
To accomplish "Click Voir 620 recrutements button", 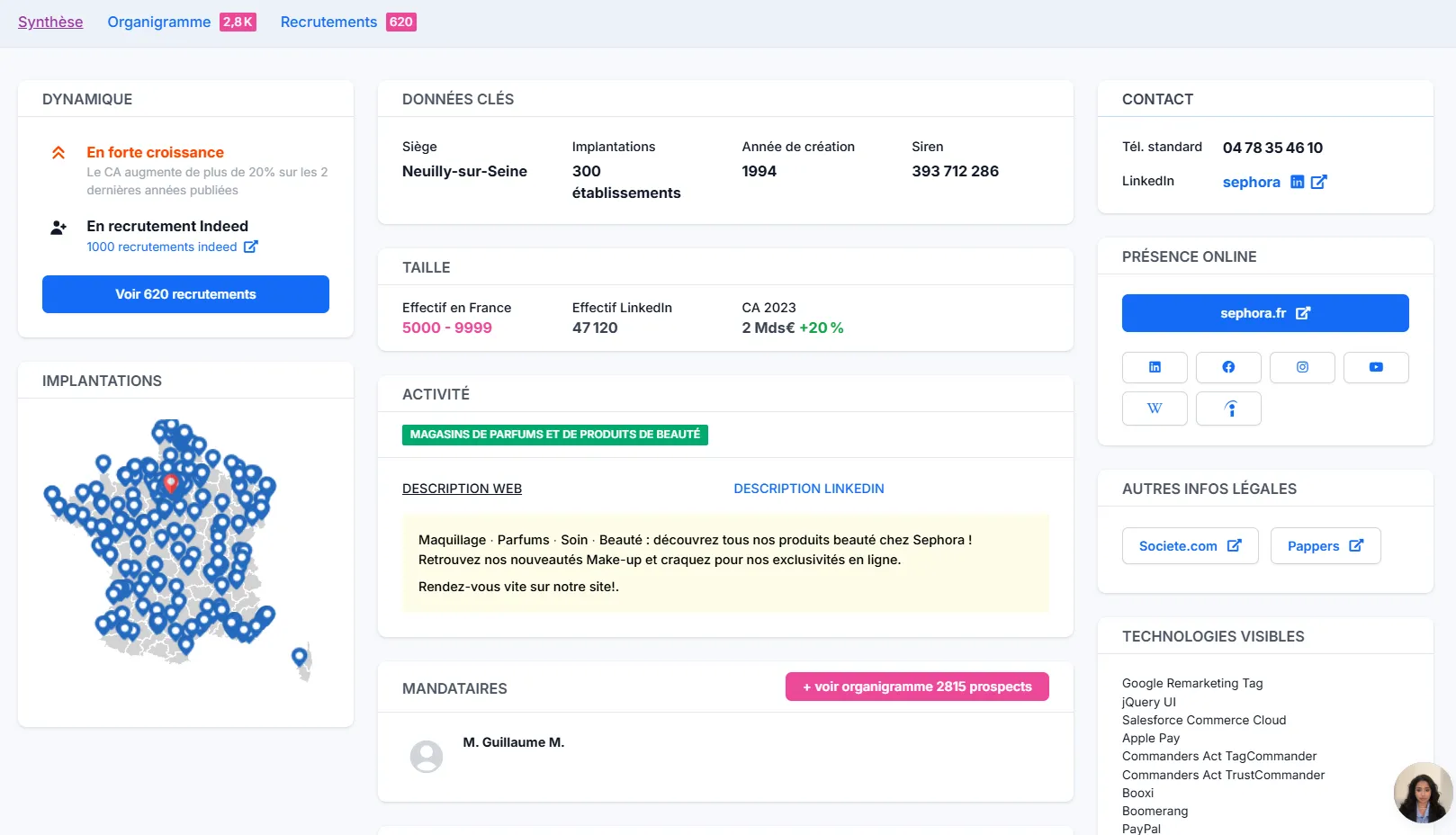I will point(185,294).
